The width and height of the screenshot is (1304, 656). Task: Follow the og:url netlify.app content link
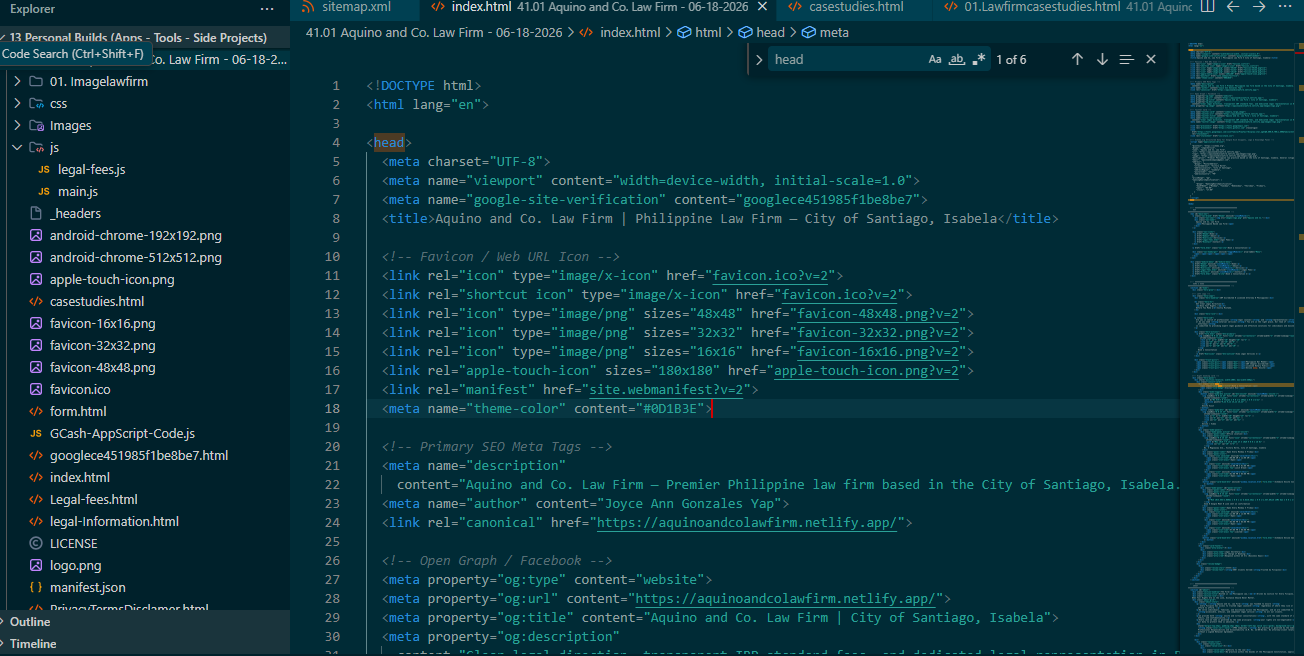788,599
